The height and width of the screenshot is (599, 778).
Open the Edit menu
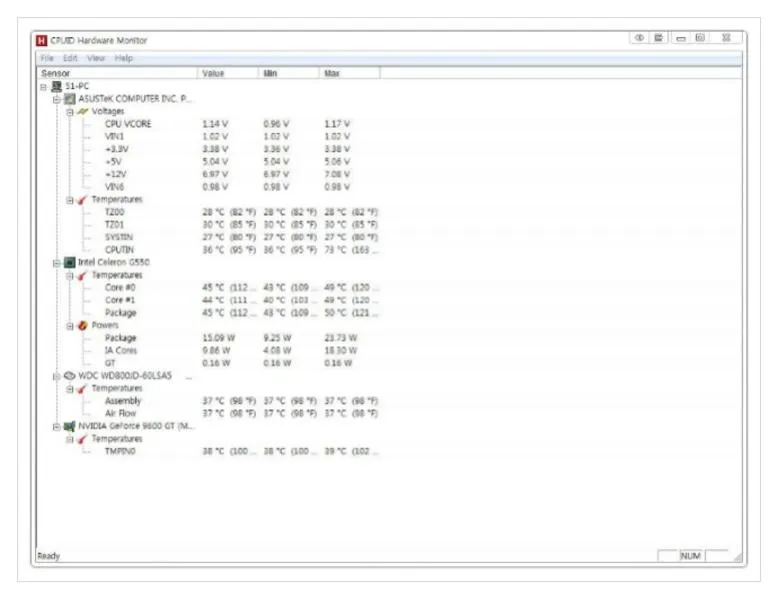[x=70, y=58]
